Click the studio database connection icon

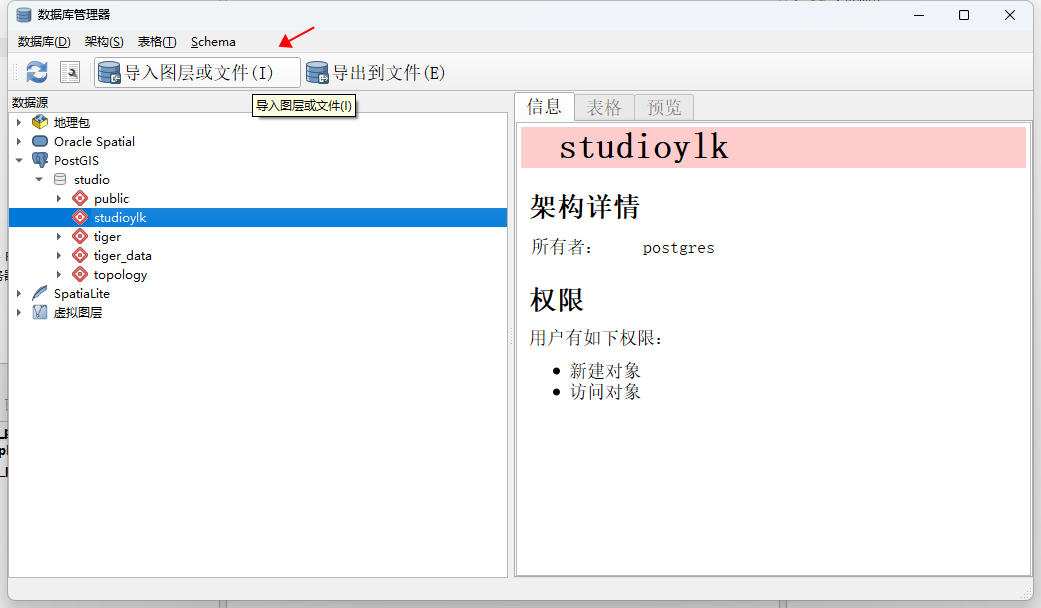pos(60,179)
